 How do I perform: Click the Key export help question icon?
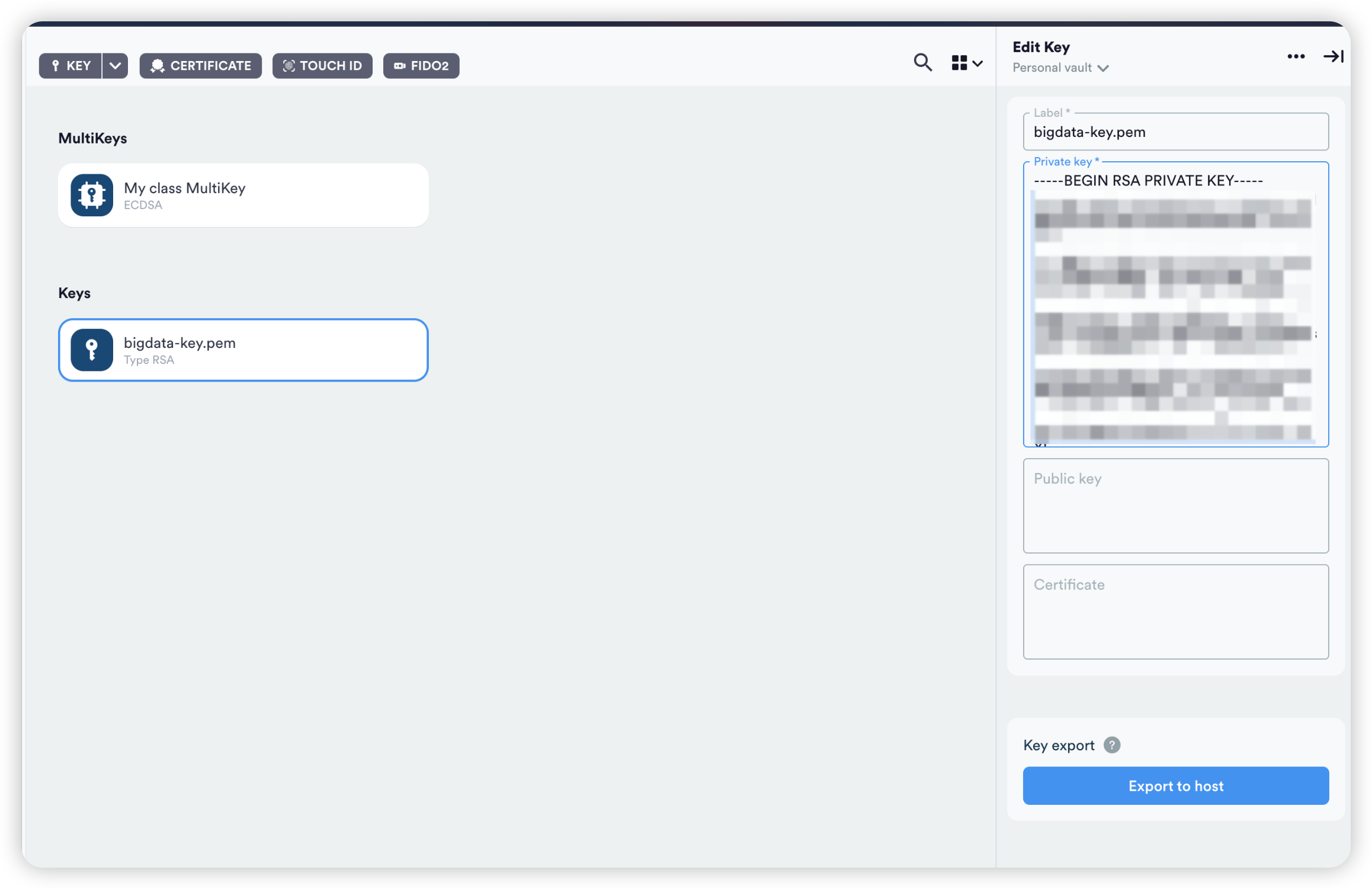point(1112,745)
